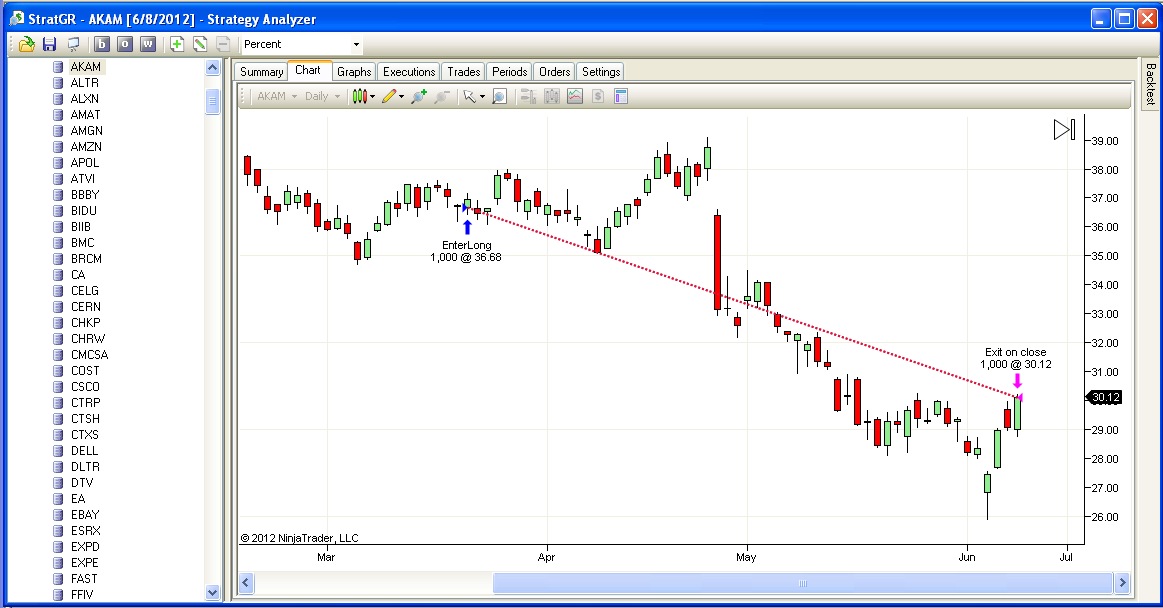Select the pencil drawing tools icon
1163x608 pixels.
click(x=389, y=96)
